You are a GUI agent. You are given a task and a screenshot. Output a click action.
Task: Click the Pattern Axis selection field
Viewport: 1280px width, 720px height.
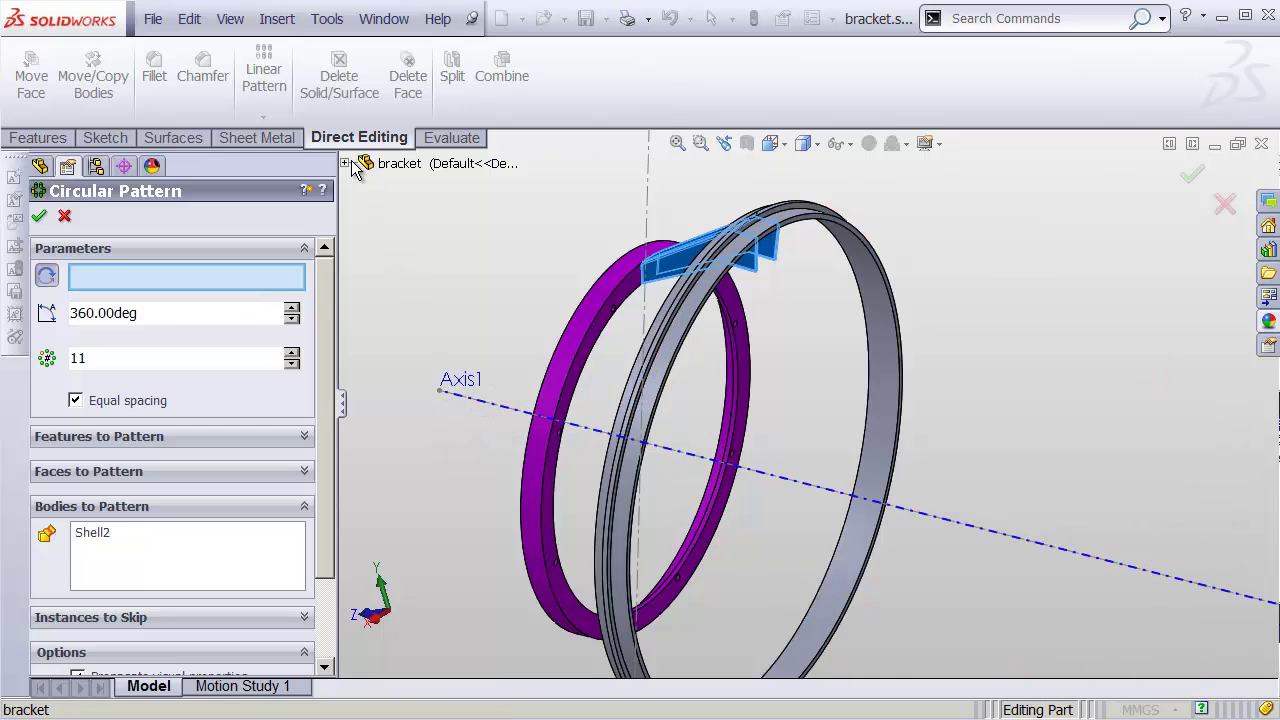click(187, 276)
